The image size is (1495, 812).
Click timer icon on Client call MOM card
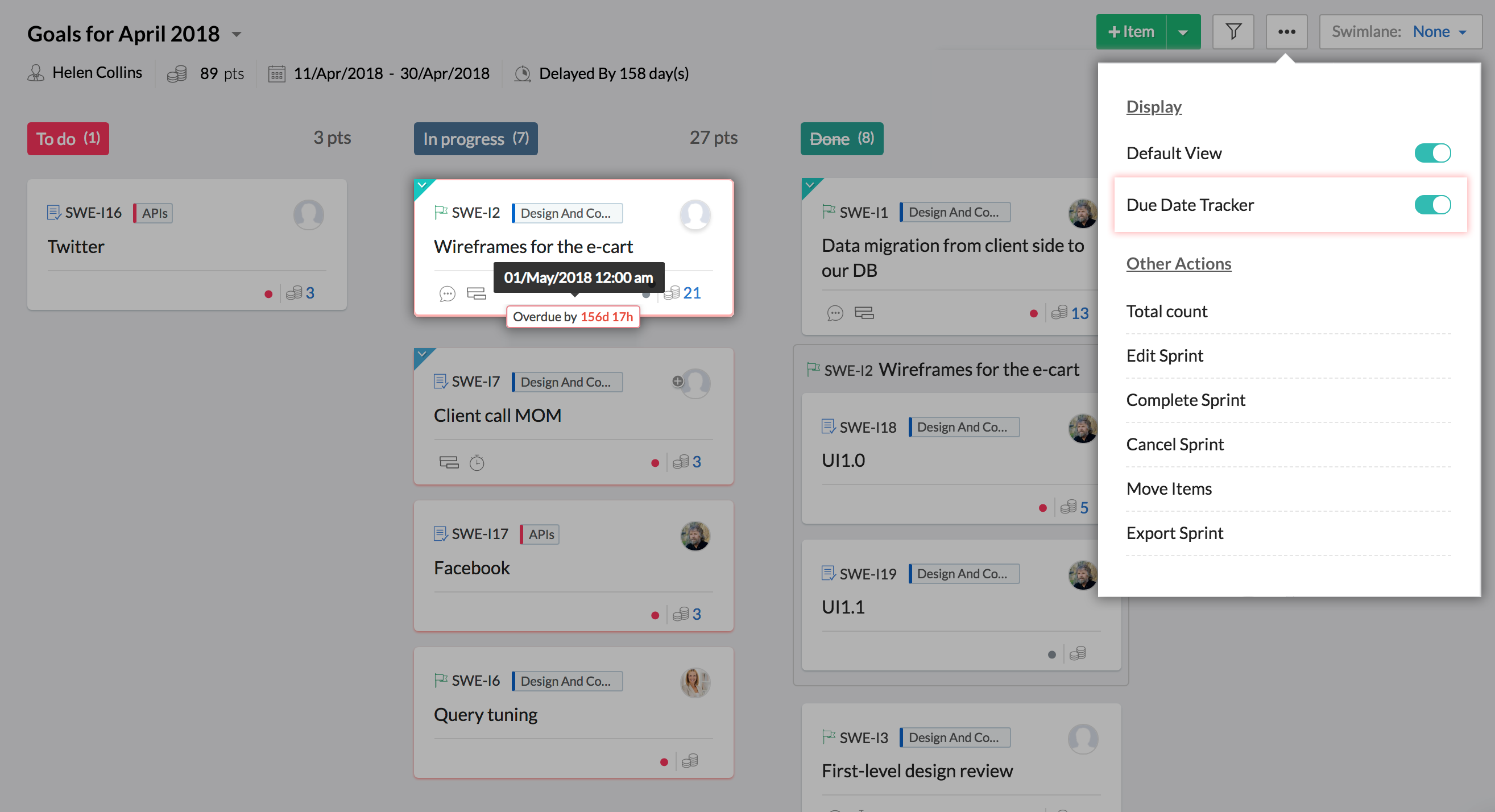[x=477, y=463]
